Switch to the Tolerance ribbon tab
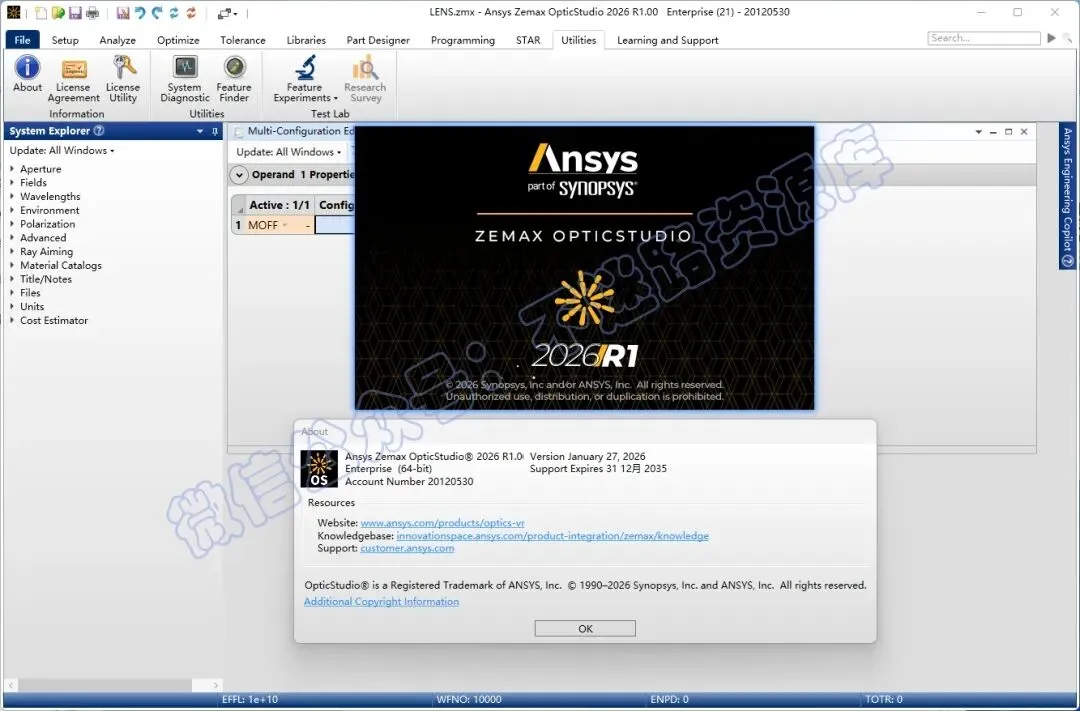This screenshot has height=711, width=1080. (242, 40)
